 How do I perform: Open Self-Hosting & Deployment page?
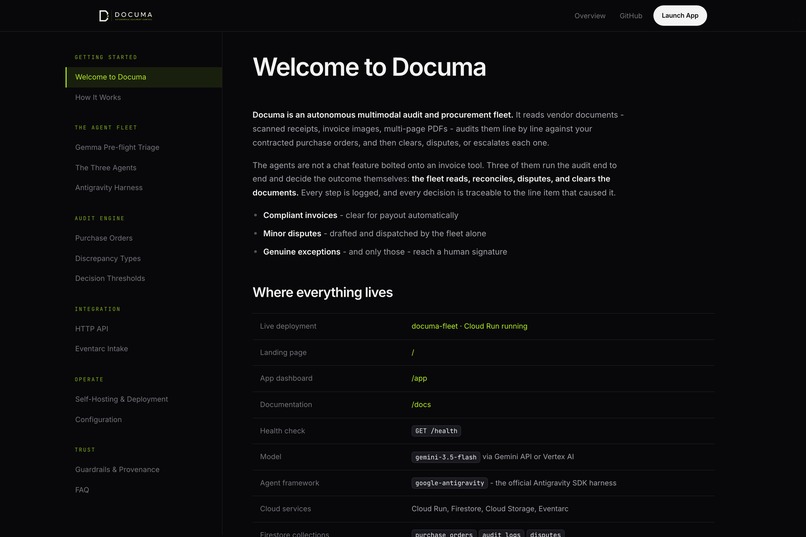[121, 399]
